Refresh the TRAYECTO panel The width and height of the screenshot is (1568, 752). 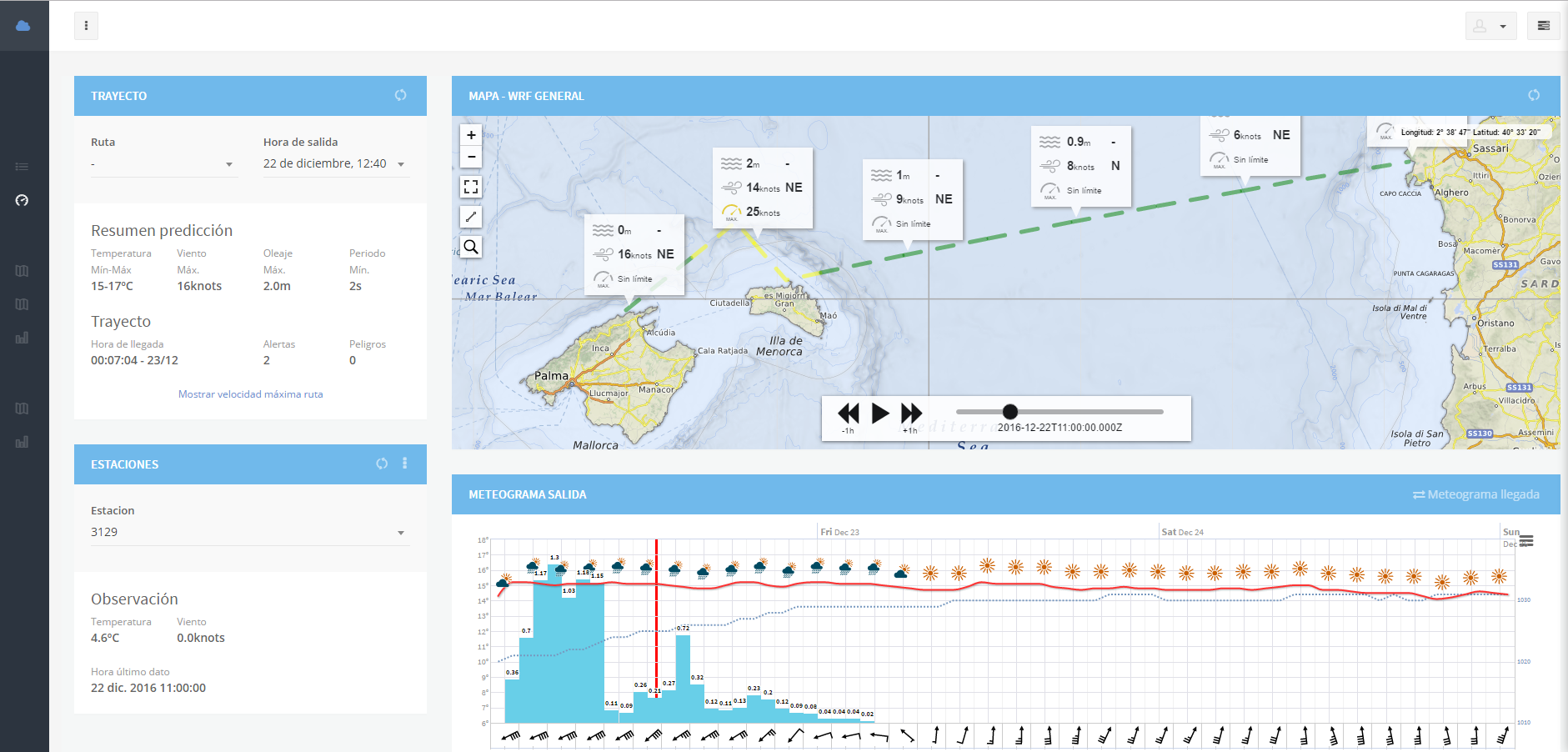tap(400, 95)
